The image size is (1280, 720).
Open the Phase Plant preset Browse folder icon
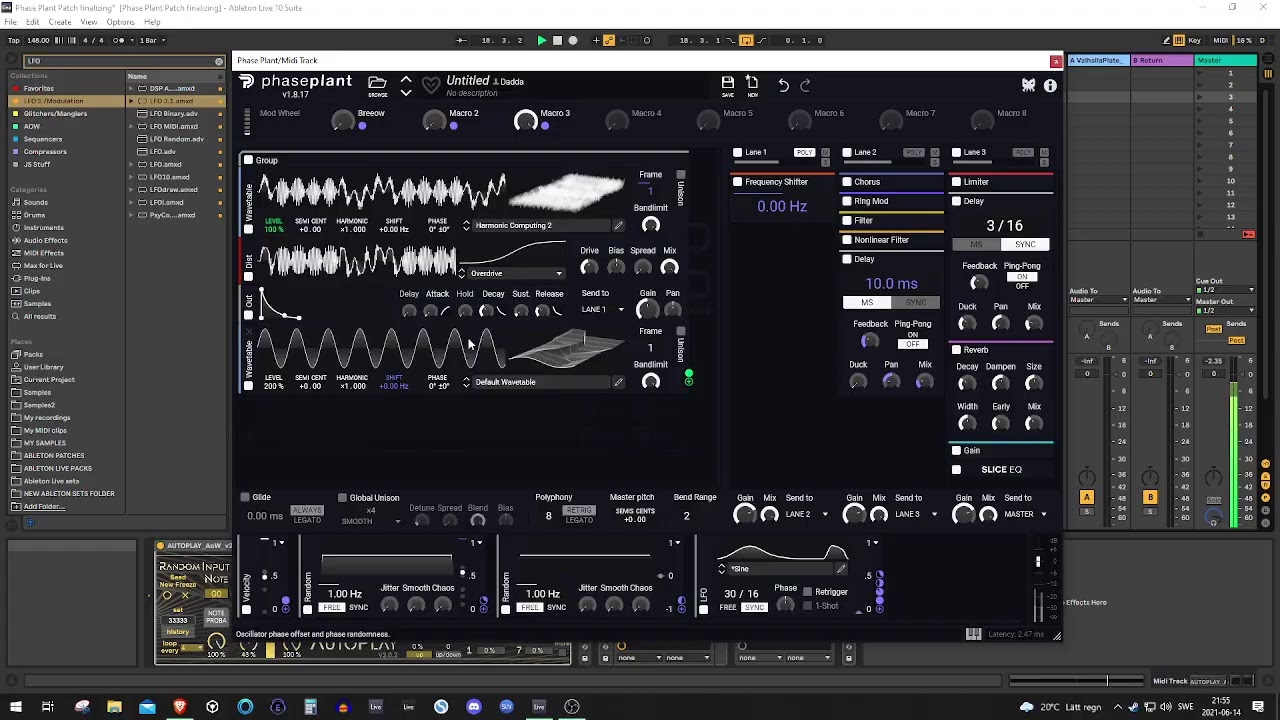[377, 84]
